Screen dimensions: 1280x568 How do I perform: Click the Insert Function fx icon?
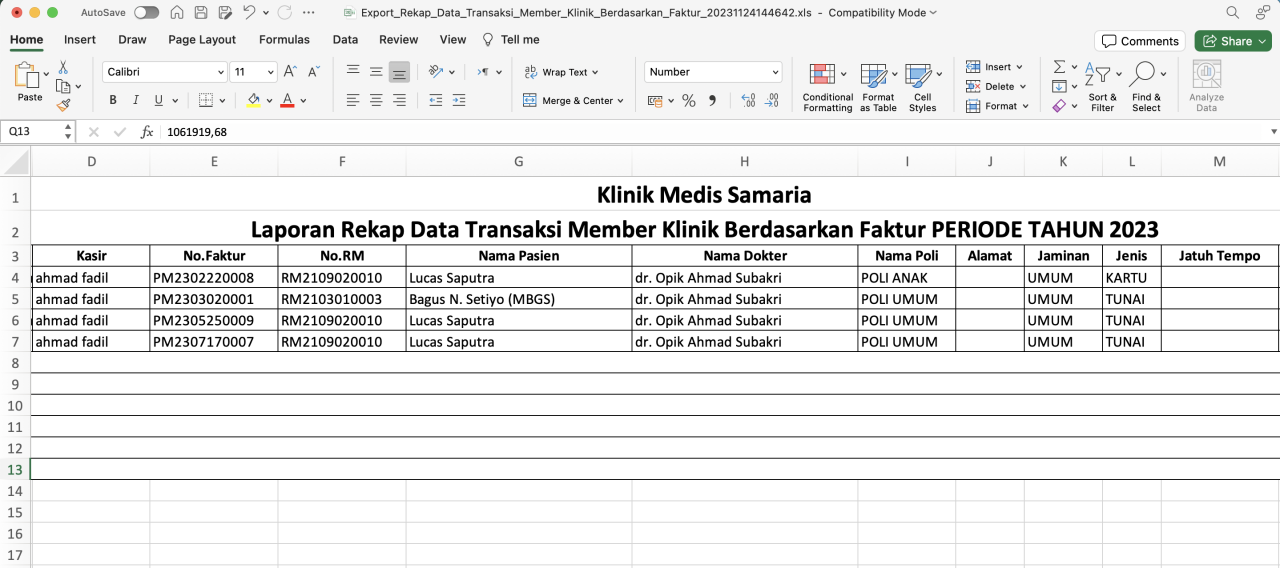click(x=147, y=132)
